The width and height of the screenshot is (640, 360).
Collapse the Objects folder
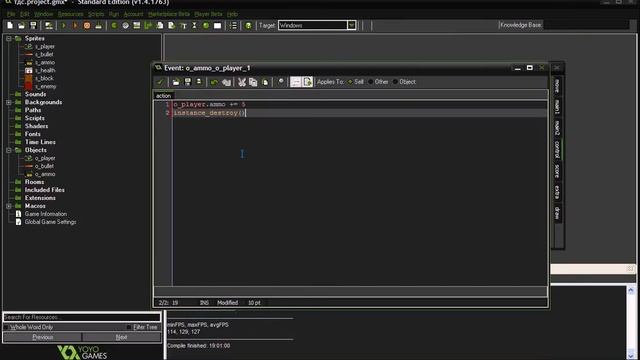pyautogui.click(x=9, y=150)
